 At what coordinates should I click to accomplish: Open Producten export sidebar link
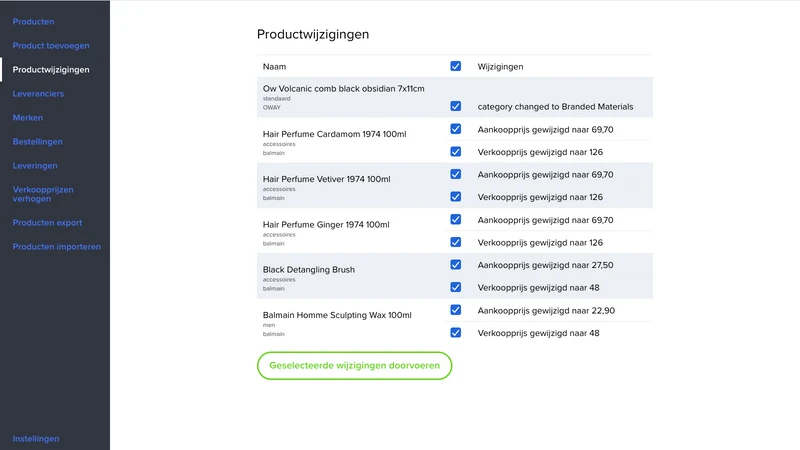47,222
